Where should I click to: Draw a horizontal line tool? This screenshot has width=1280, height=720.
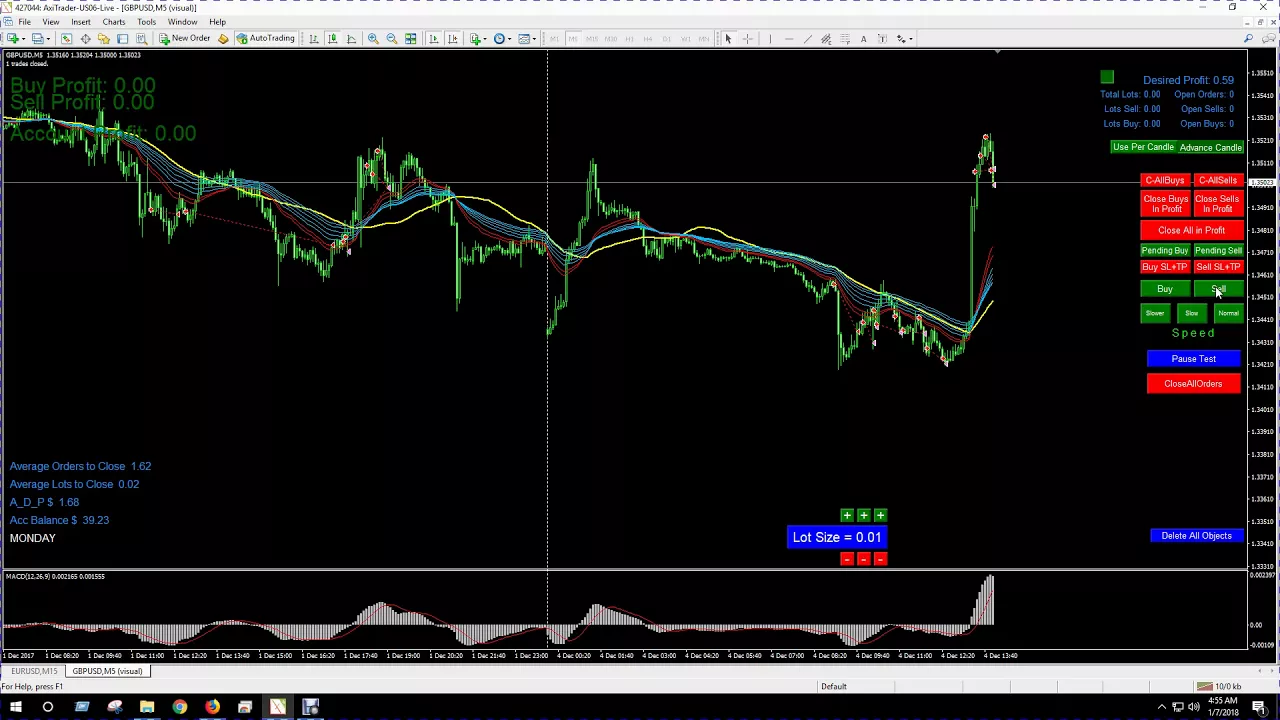pos(789,39)
